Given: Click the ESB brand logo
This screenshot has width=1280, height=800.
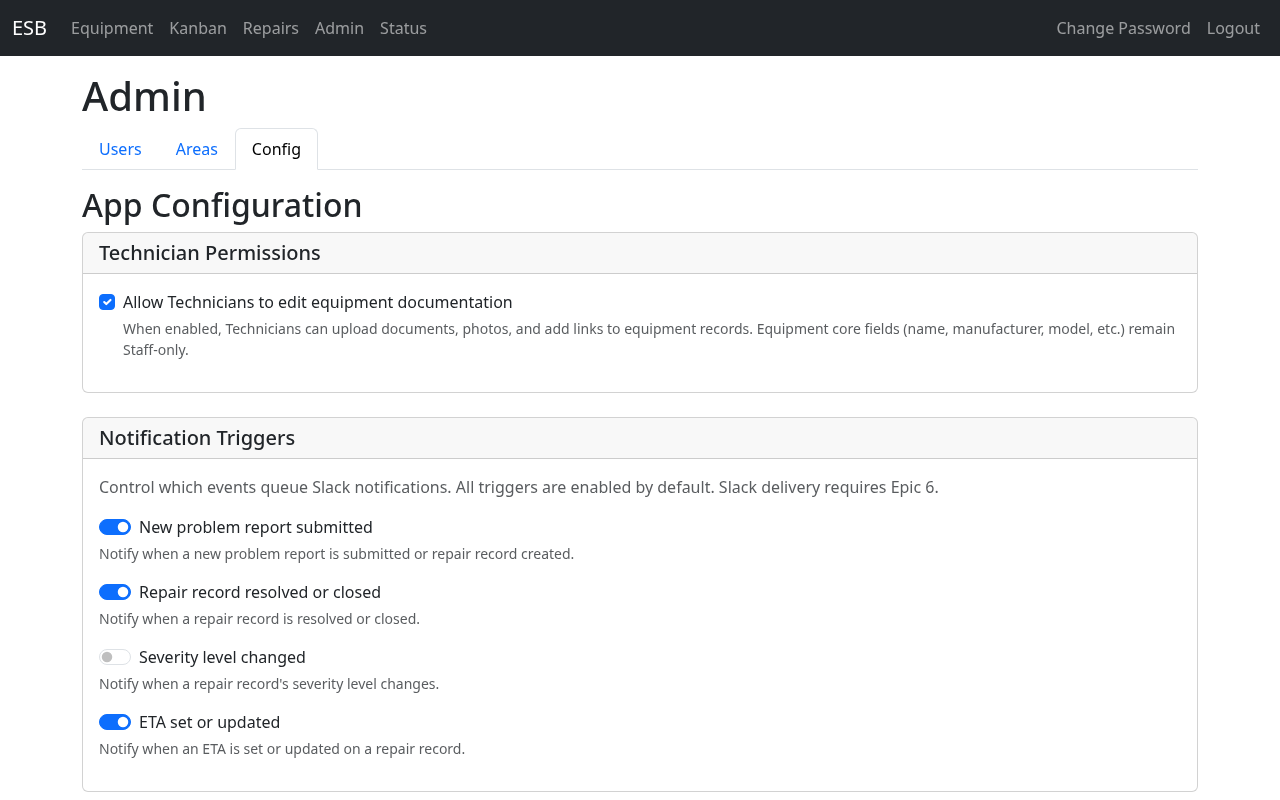Looking at the screenshot, I should [28, 28].
